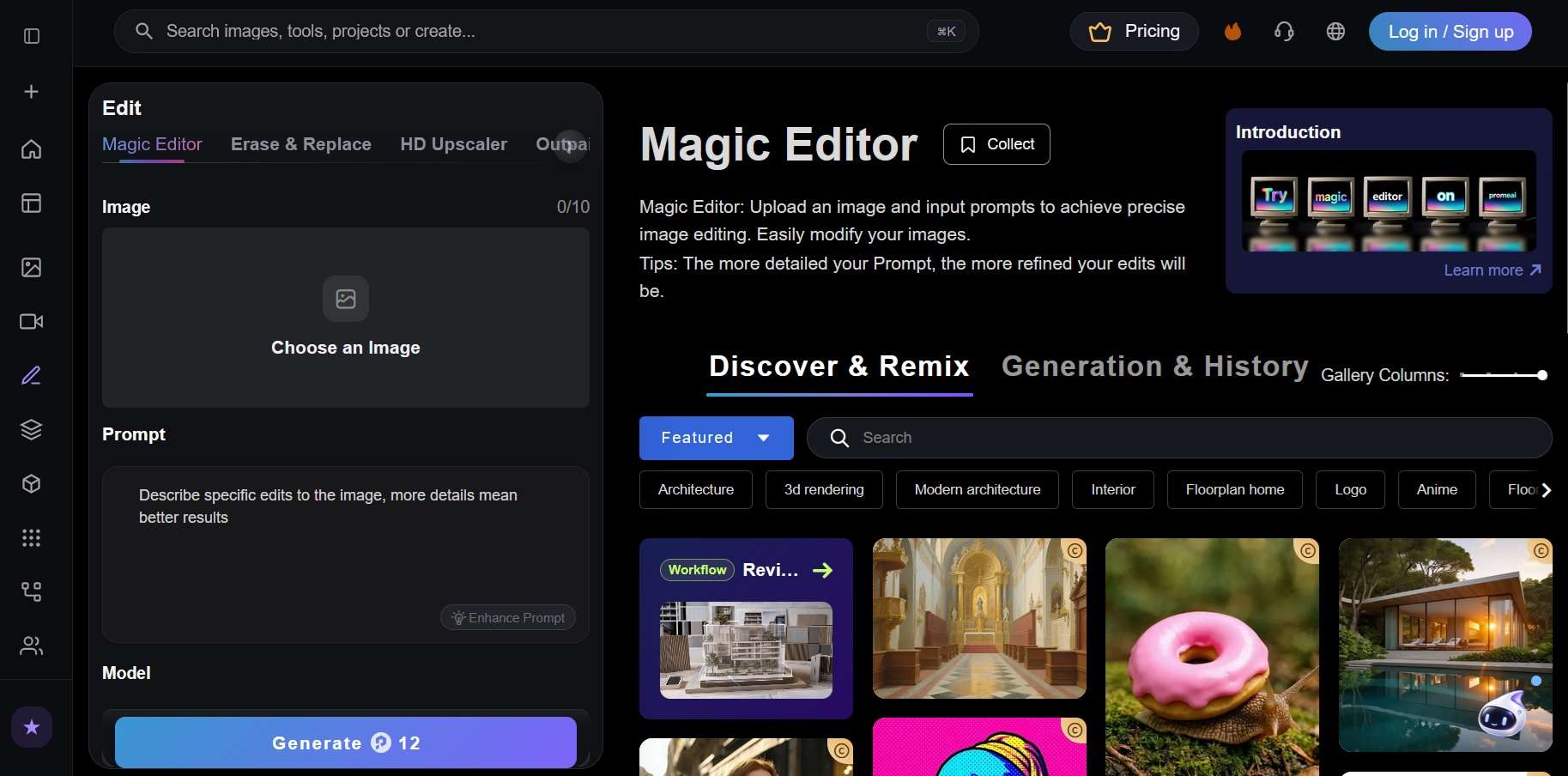The width and height of the screenshot is (1568, 776).
Task: Open the video camera icon in sidebar
Action: pyautogui.click(x=32, y=322)
